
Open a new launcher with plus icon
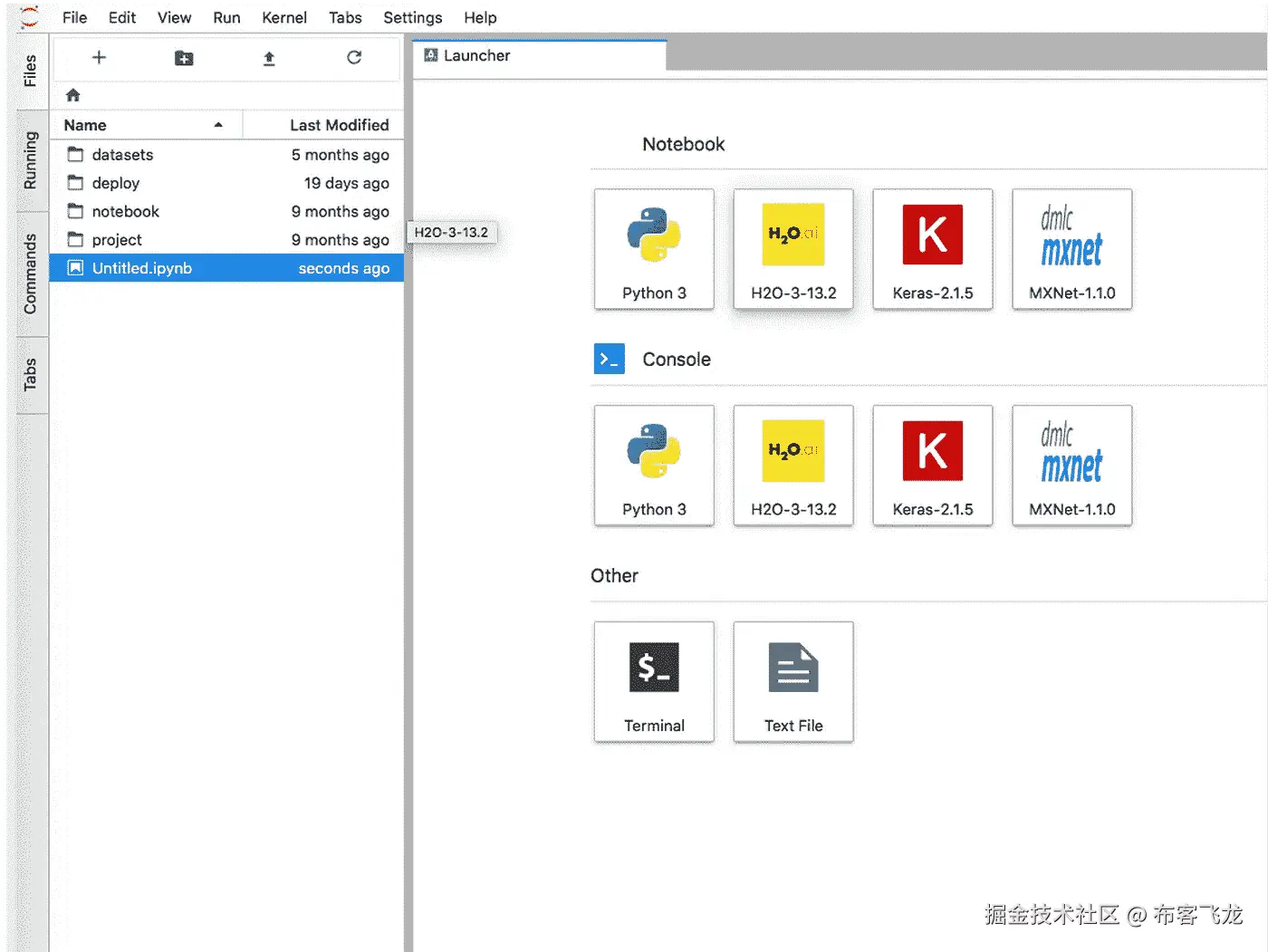(100, 58)
